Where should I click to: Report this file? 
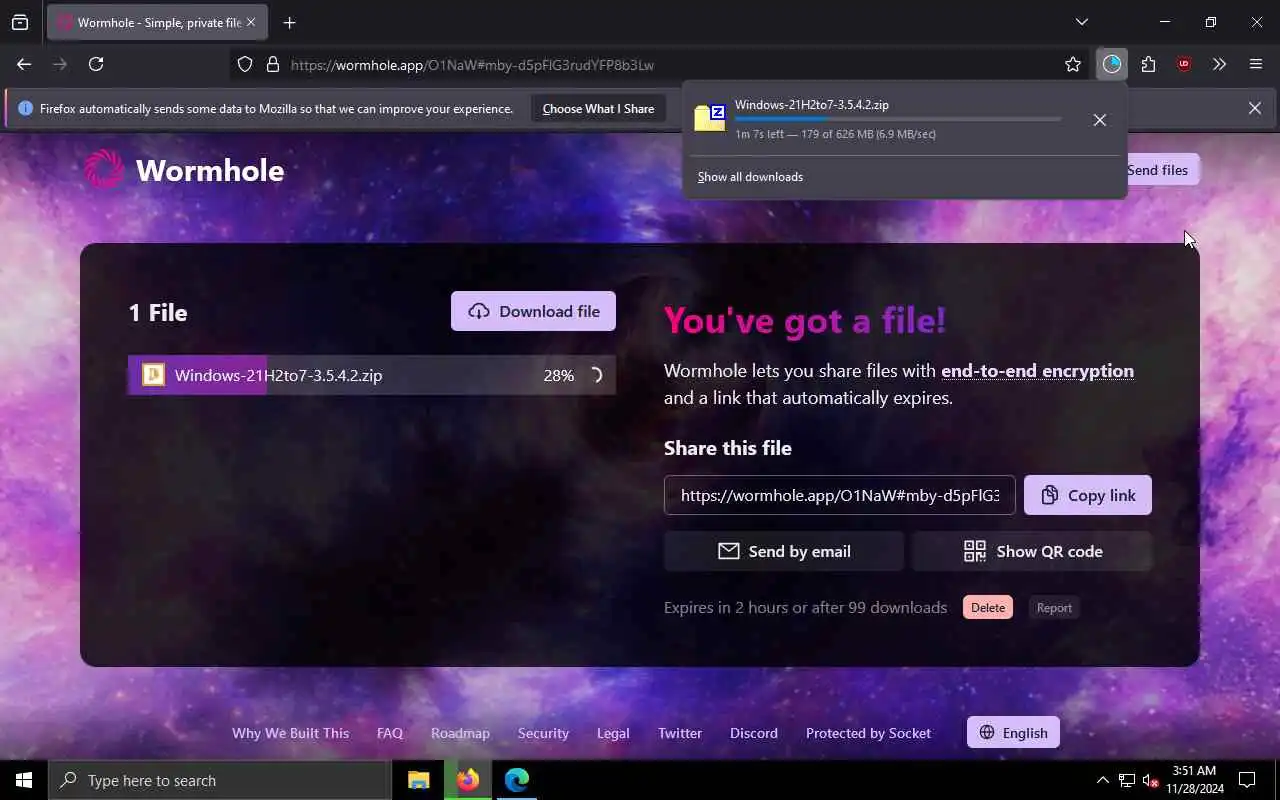pos(1054,607)
